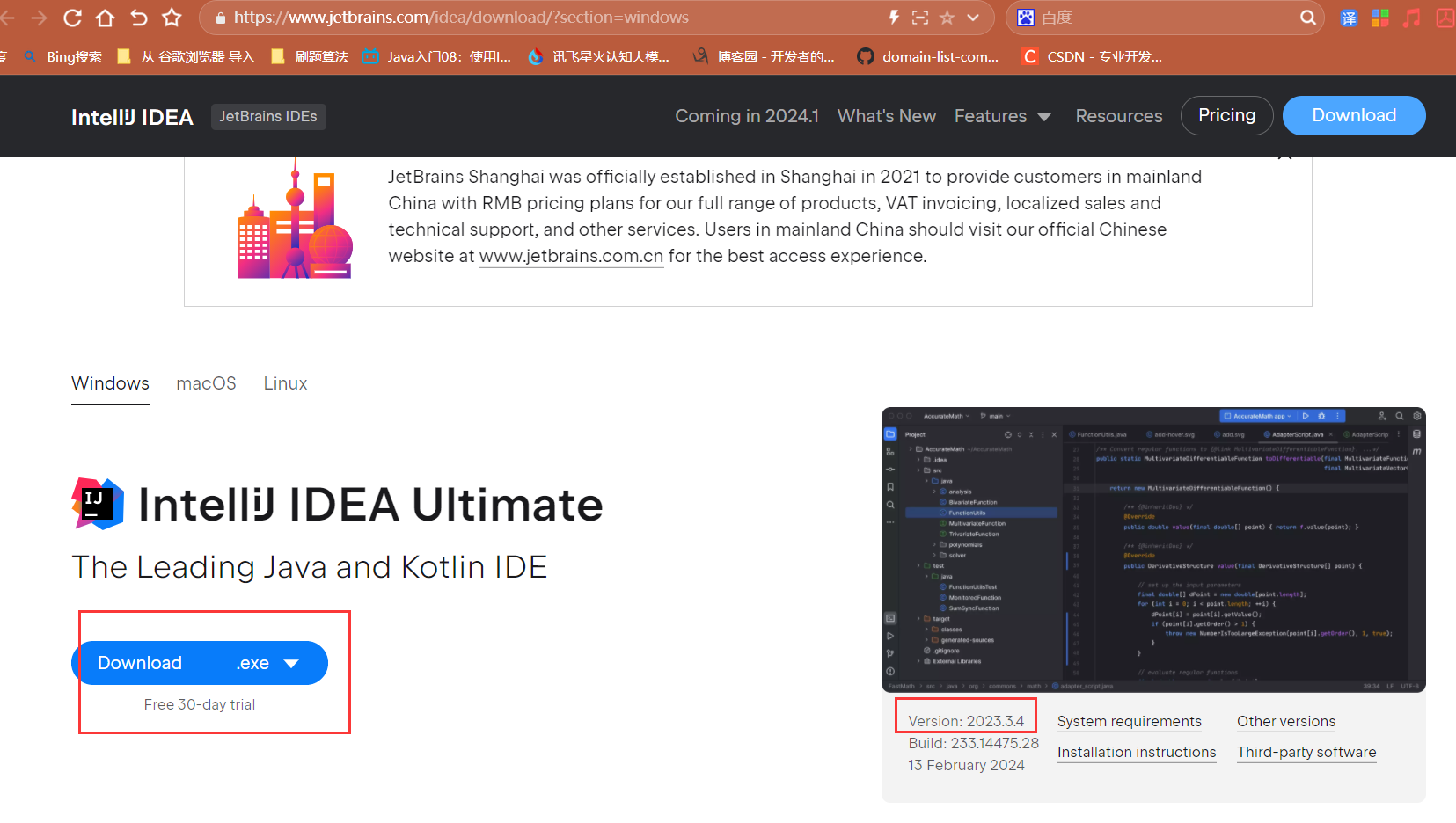Go to the browser home page icon
The width and height of the screenshot is (1456, 823).
[x=105, y=18]
